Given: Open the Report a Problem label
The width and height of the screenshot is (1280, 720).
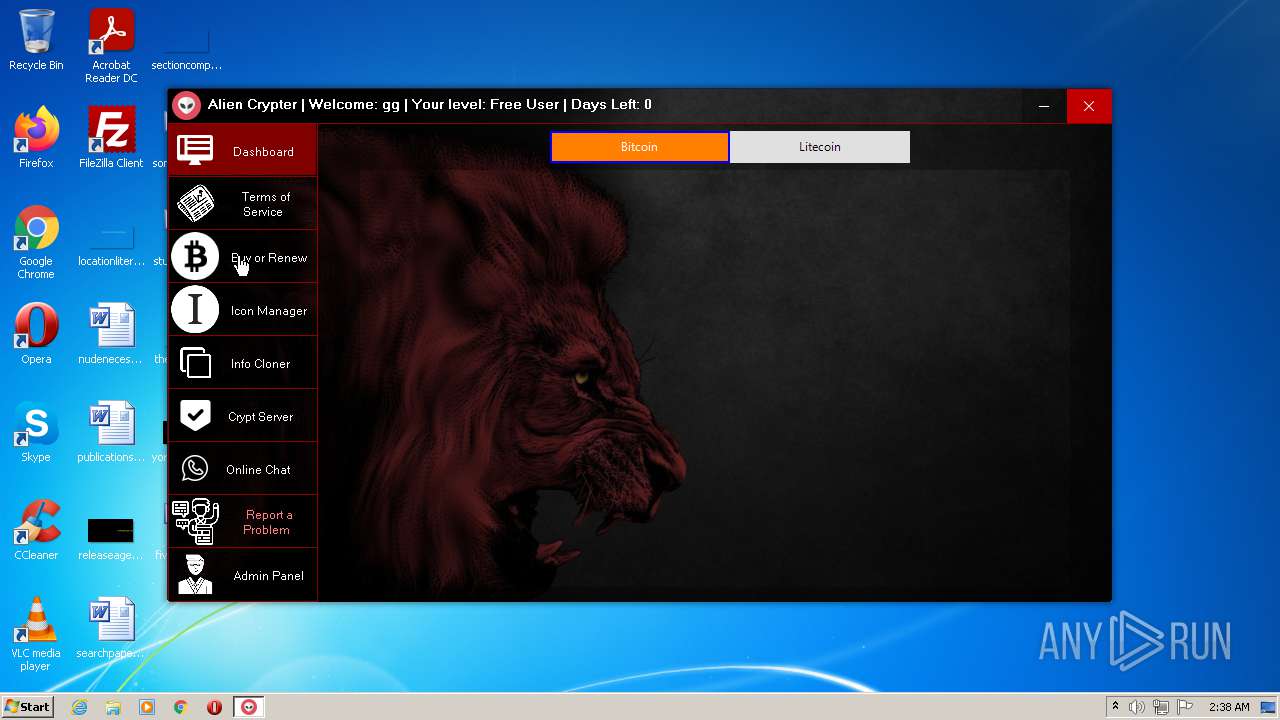Looking at the screenshot, I should point(267,522).
